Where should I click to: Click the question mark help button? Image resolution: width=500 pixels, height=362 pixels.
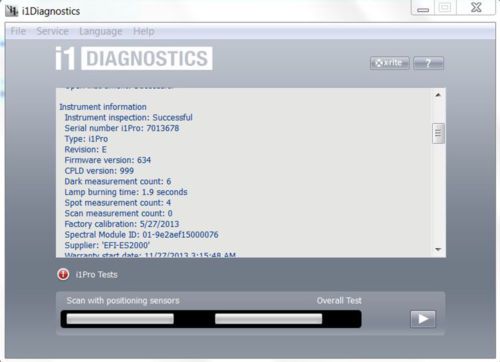(x=428, y=63)
